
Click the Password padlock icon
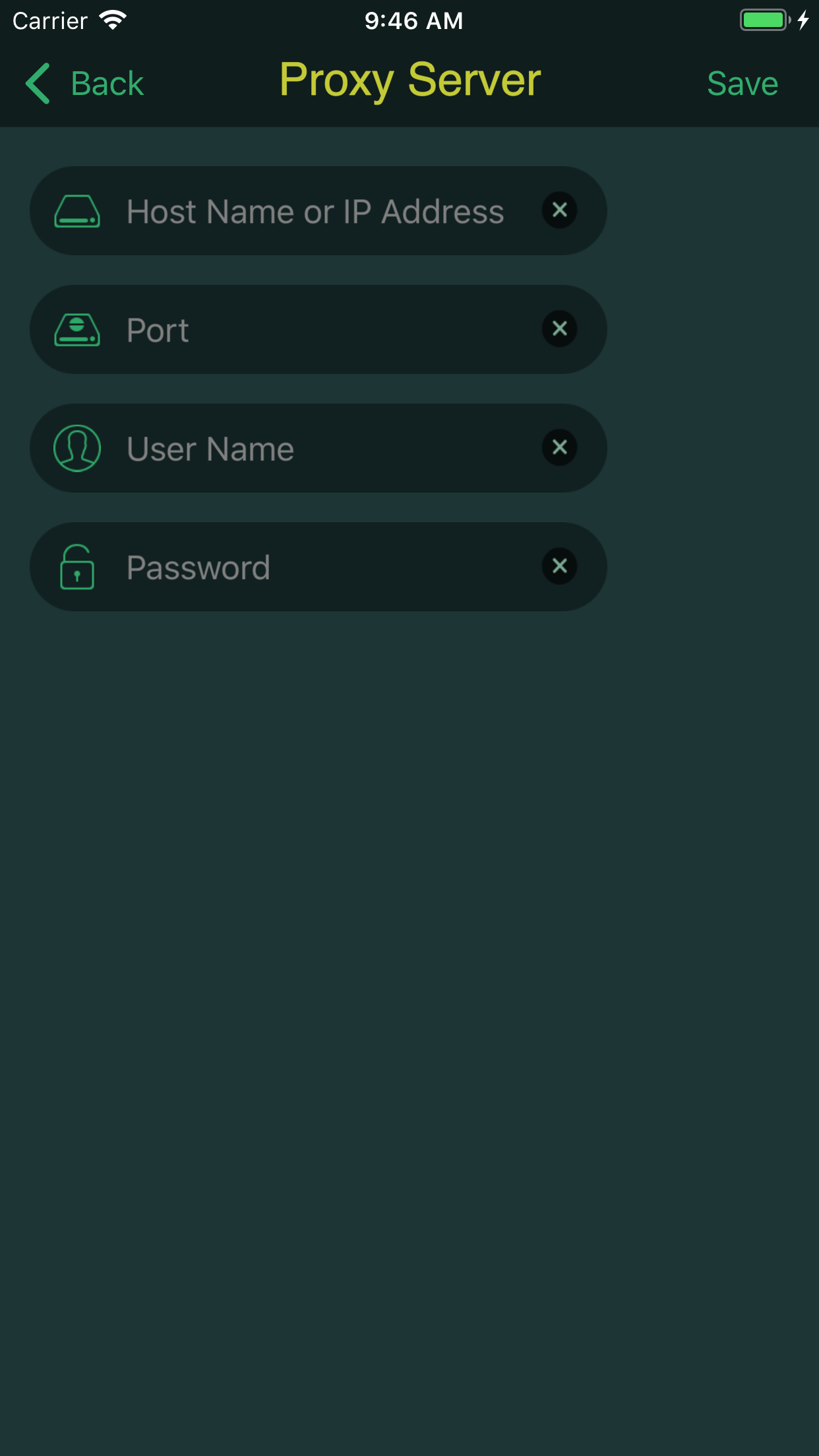tap(77, 566)
